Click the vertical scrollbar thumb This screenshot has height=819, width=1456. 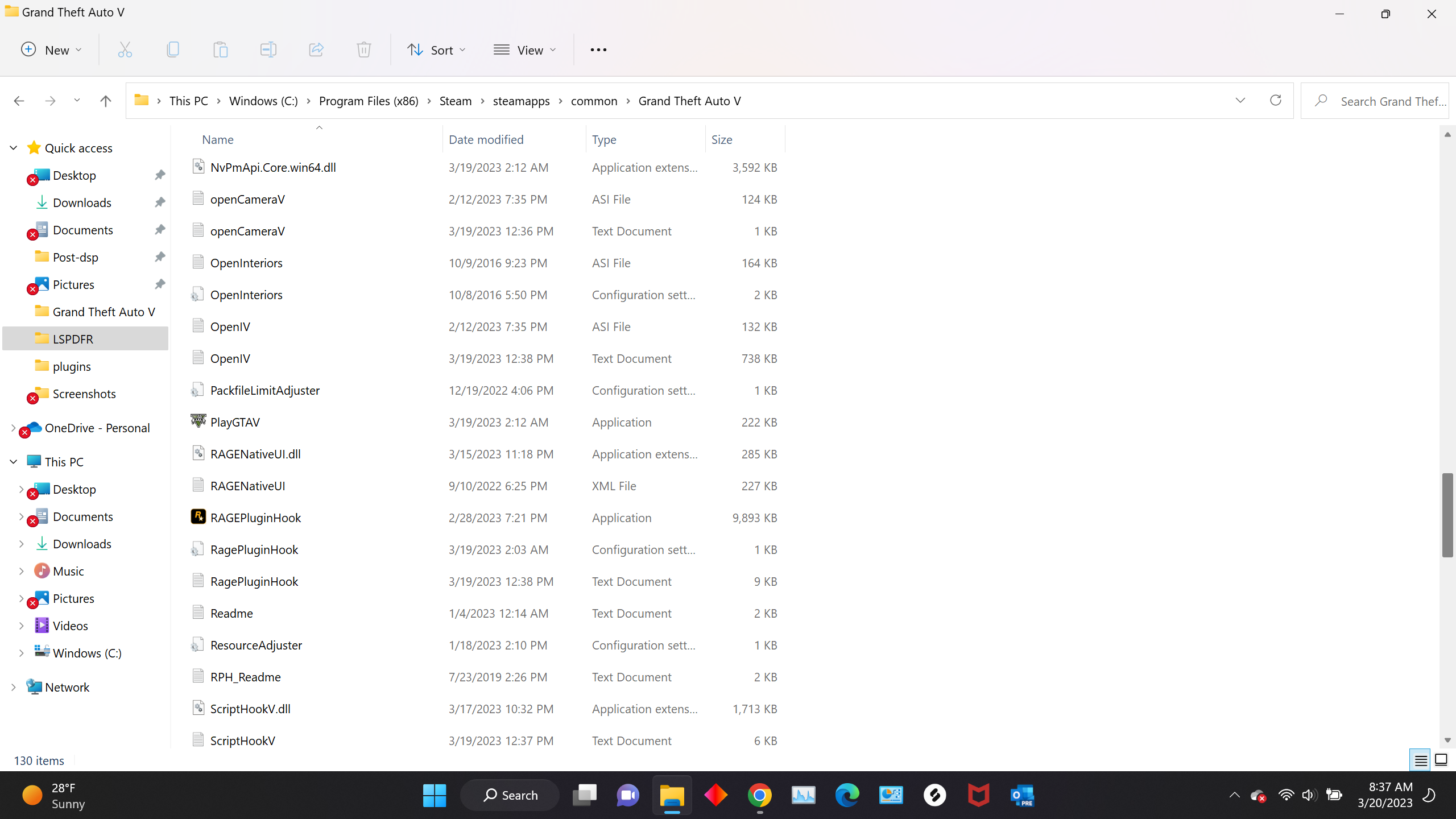click(1447, 515)
